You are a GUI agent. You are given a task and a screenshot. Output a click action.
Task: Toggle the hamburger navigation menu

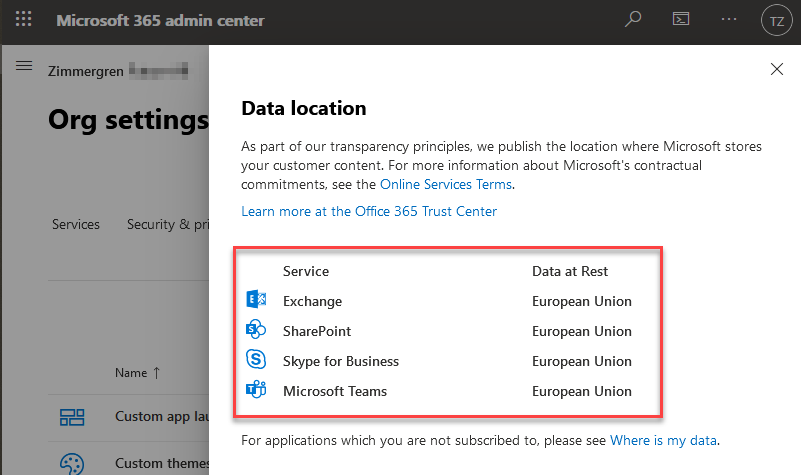point(25,66)
